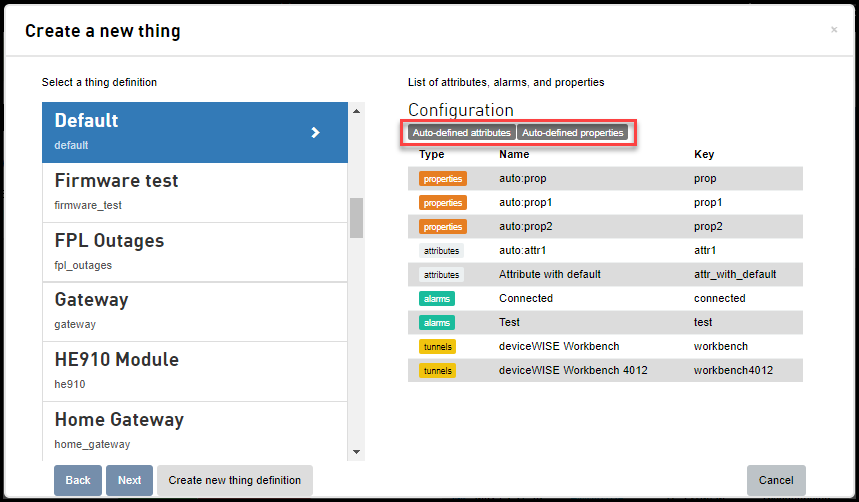
Task: Click the green alarms badge for Connected
Action: click(x=437, y=299)
